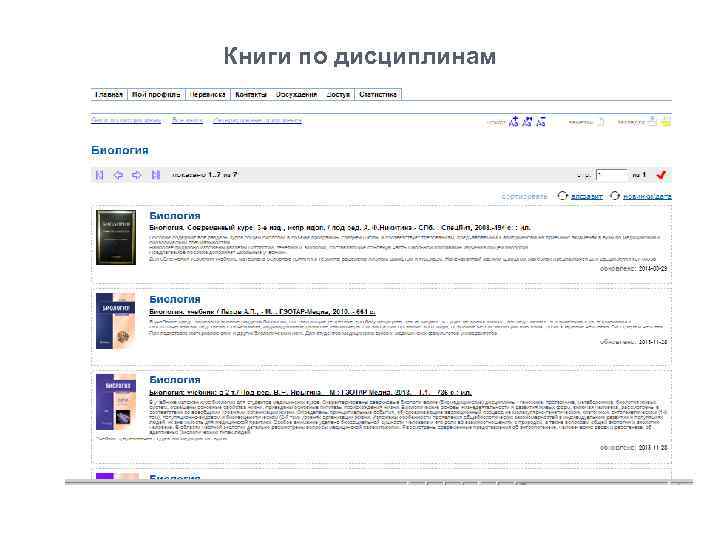Click the page number input field
Image resolution: width=720 pixels, height=540 pixels.
612,175
